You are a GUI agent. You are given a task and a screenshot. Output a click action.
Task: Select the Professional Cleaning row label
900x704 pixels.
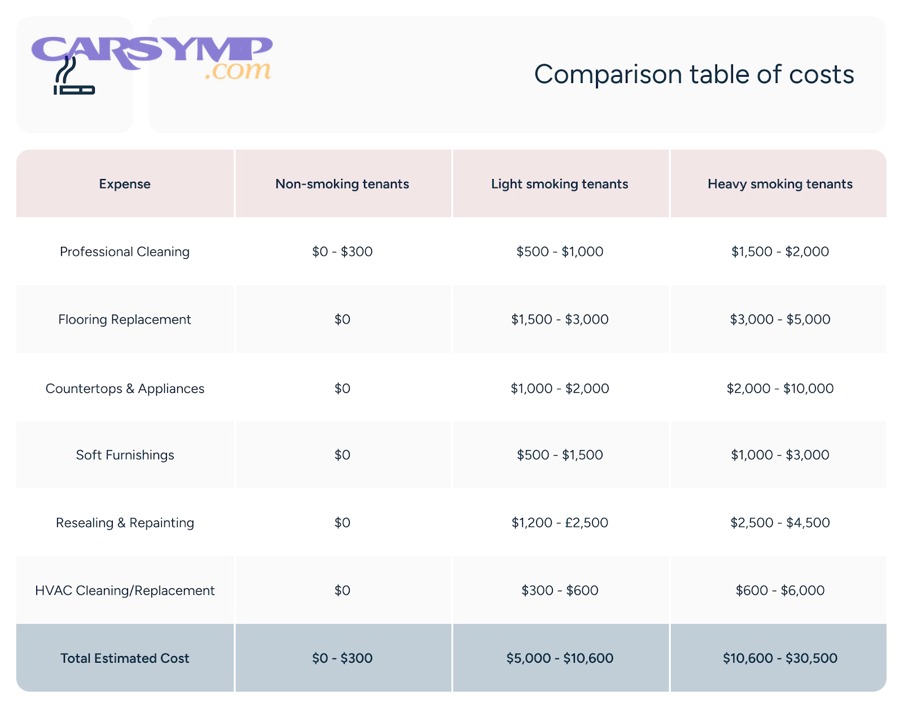pos(125,252)
